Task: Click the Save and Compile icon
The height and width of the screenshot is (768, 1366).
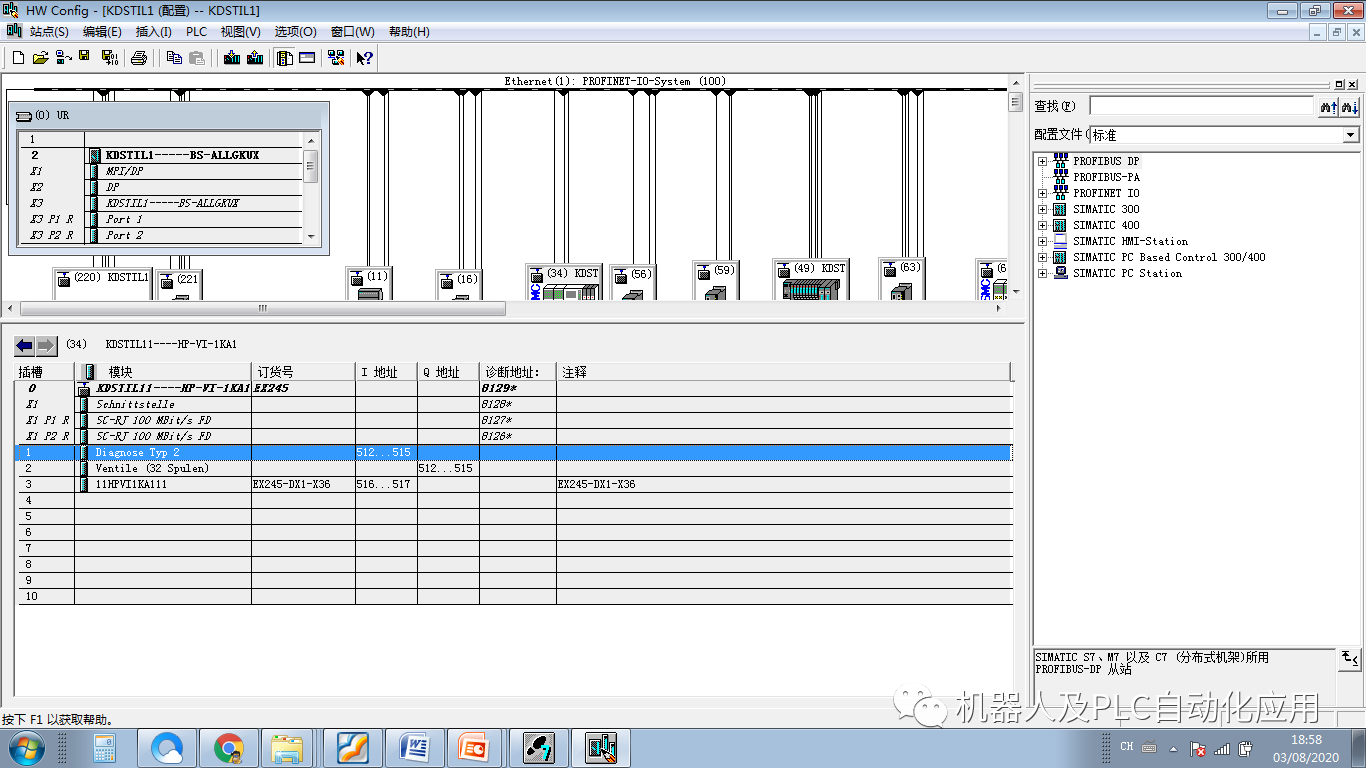Action: [109, 58]
